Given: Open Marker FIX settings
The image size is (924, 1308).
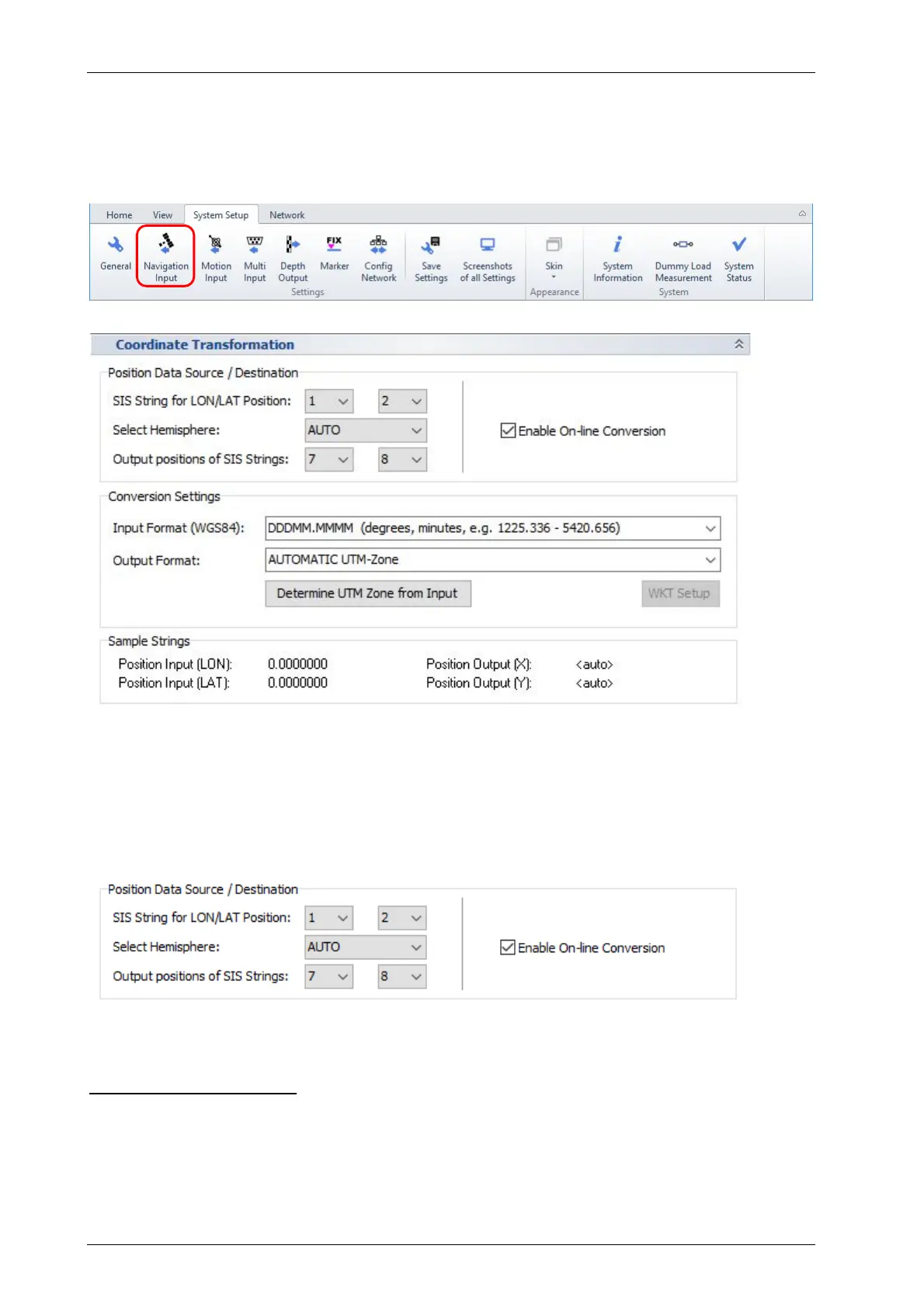Looking at the screenshot, I should [x=334, y=253].
